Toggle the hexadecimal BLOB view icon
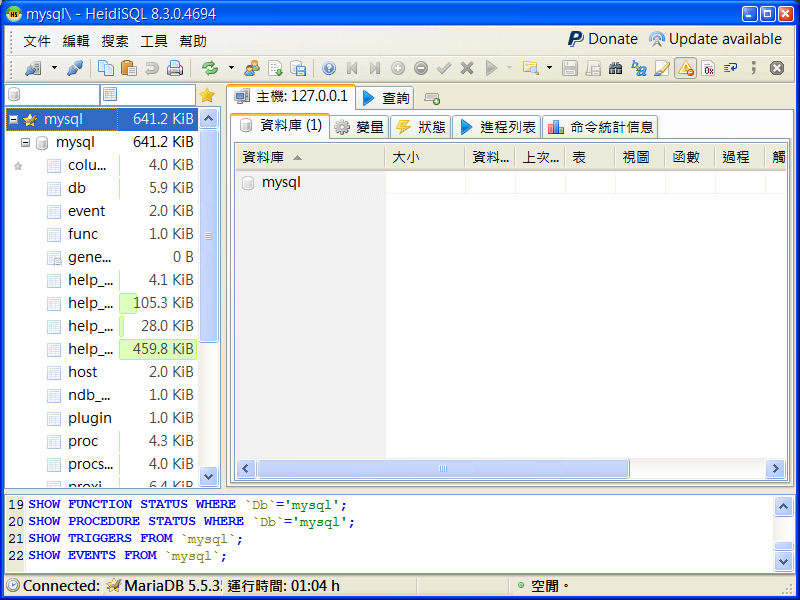800x600 pixels. pos(708,68)
